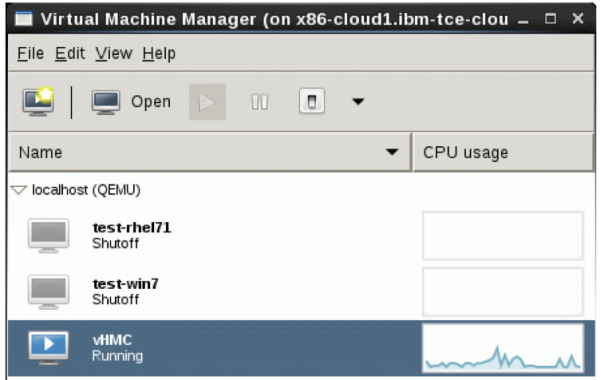Screen dimensions: 600x380
Task: Create a new virtual machine icon
Action: [38, 101]
